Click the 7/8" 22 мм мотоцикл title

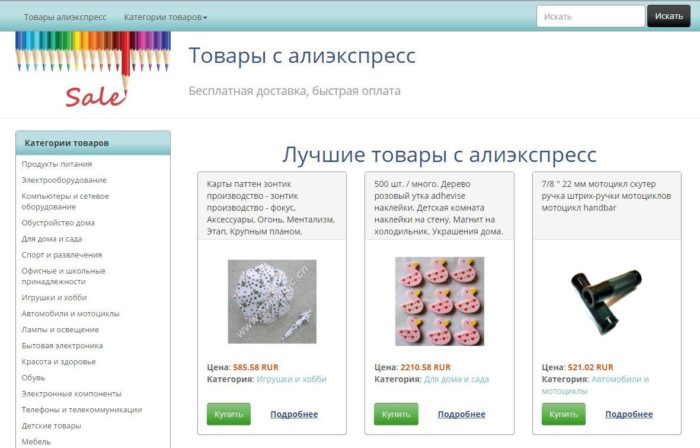(x=606, y=196)
